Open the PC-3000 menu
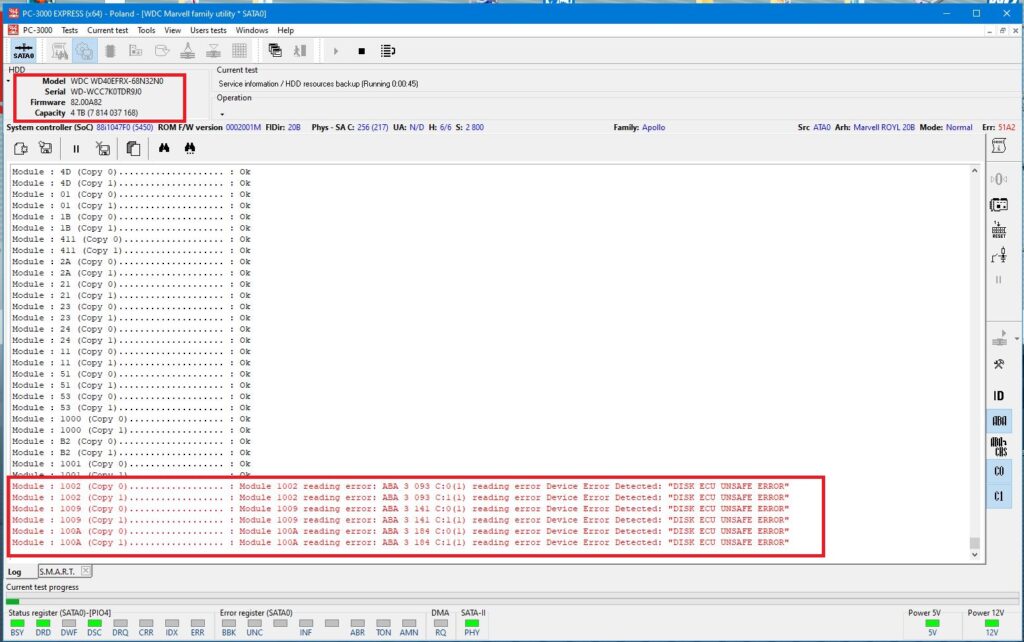 pos(37,30)
